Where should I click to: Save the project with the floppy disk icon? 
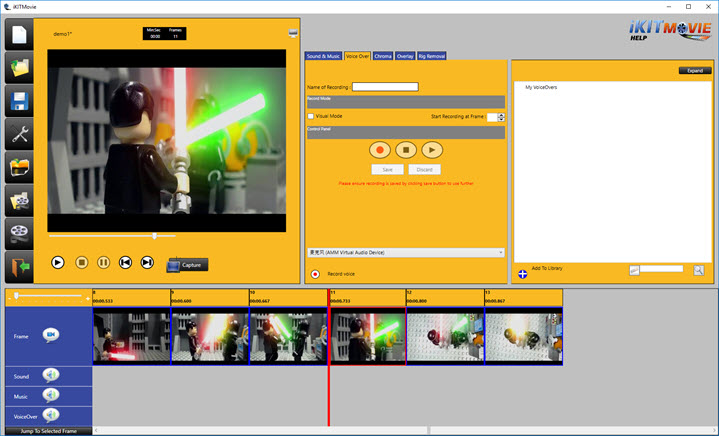point(19,101)
